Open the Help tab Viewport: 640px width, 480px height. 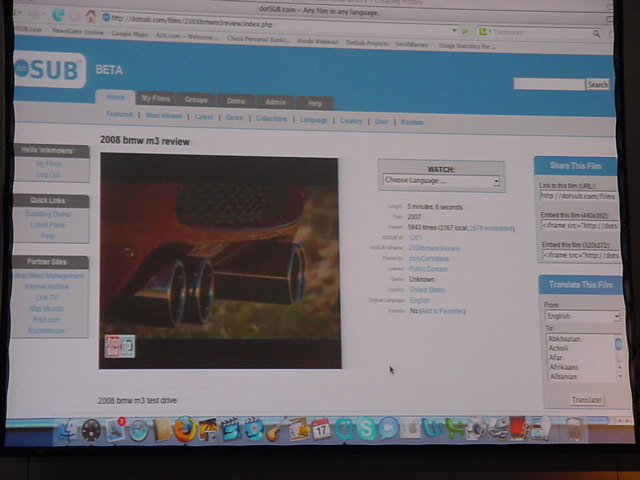[x=315, y=103]
